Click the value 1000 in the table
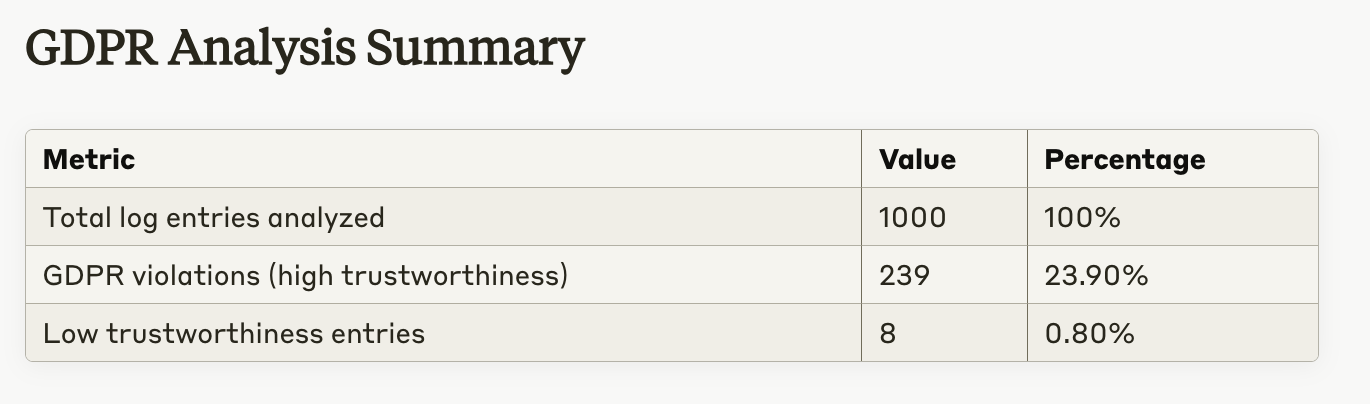This screenshot has width=1370, height=404. (912, 217)
